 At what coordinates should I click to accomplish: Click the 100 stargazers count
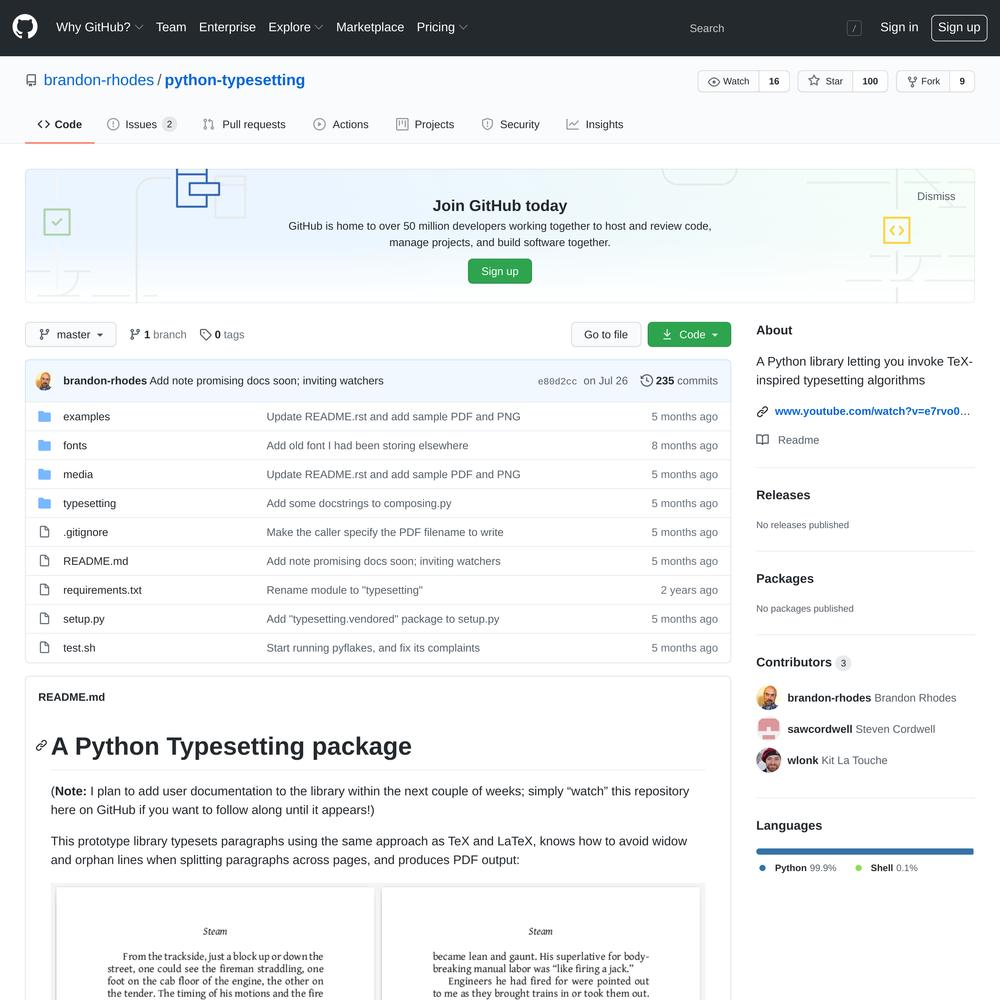(870, 81)
